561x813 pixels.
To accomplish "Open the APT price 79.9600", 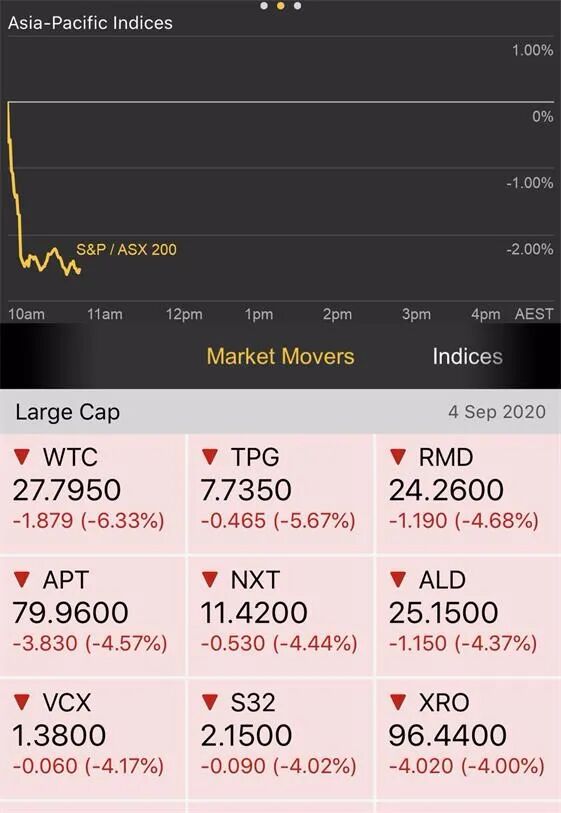I will pyautogui.click(x=71, y=612).
